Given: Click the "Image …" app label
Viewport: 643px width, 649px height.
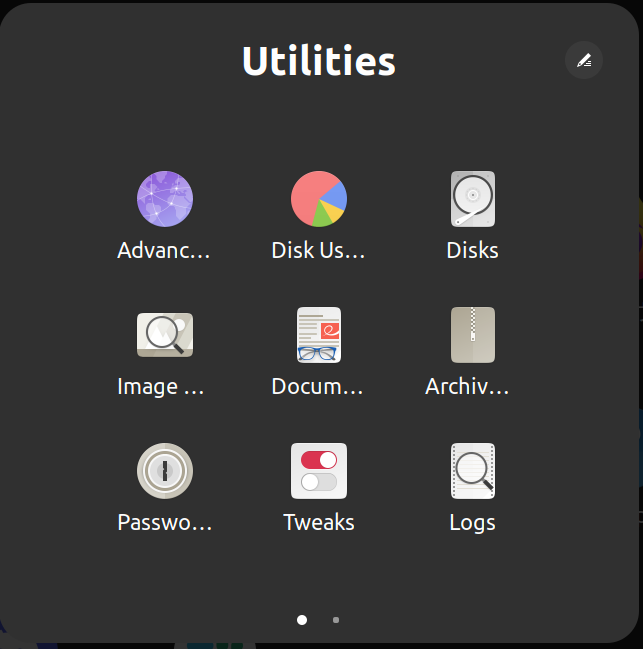Looking at the screenshot, I should tap(161, 387).
